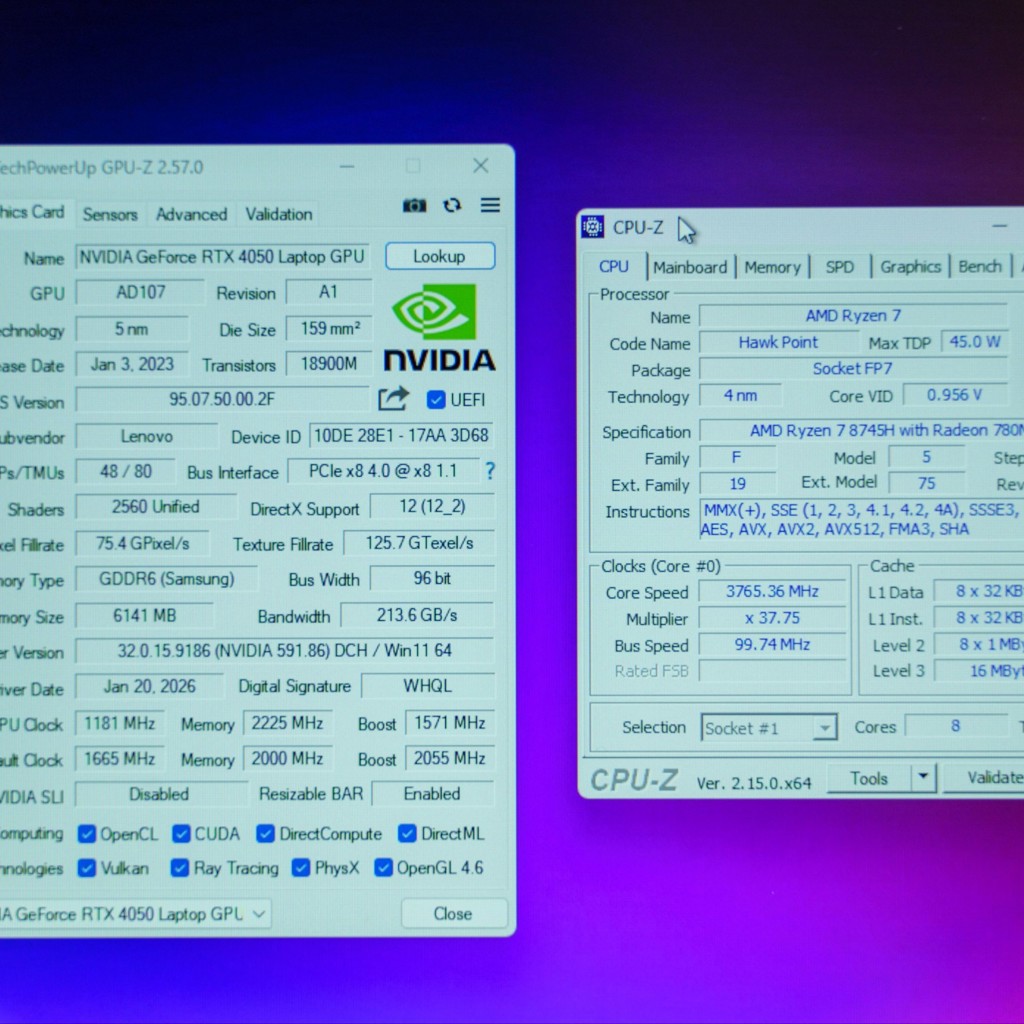Toggle the PhysX checkbox
This screenshot has height=1024, width=1024.
(300, 867)
